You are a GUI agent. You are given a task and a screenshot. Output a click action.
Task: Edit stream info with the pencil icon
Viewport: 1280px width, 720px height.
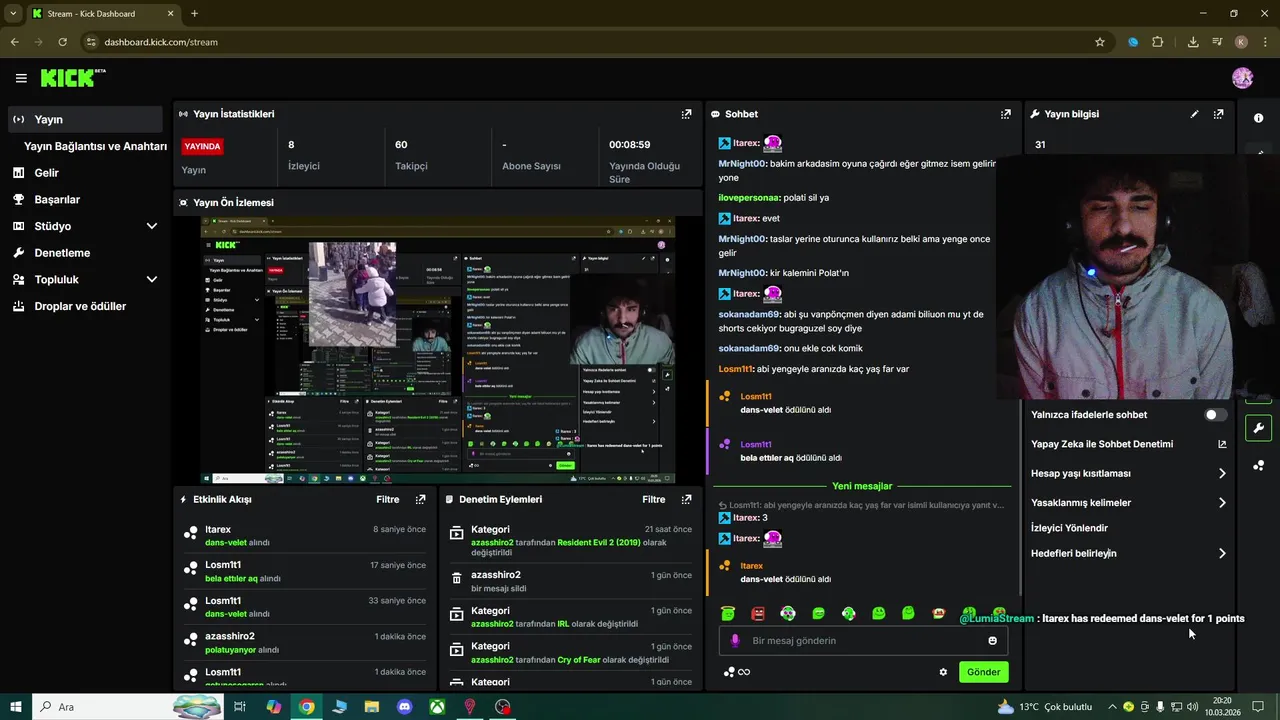[1194, 114]
